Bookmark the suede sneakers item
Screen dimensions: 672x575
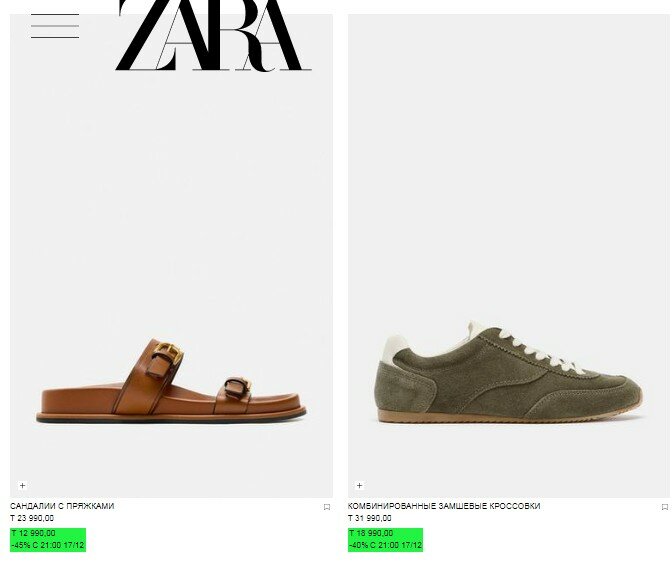pos(665,507)
